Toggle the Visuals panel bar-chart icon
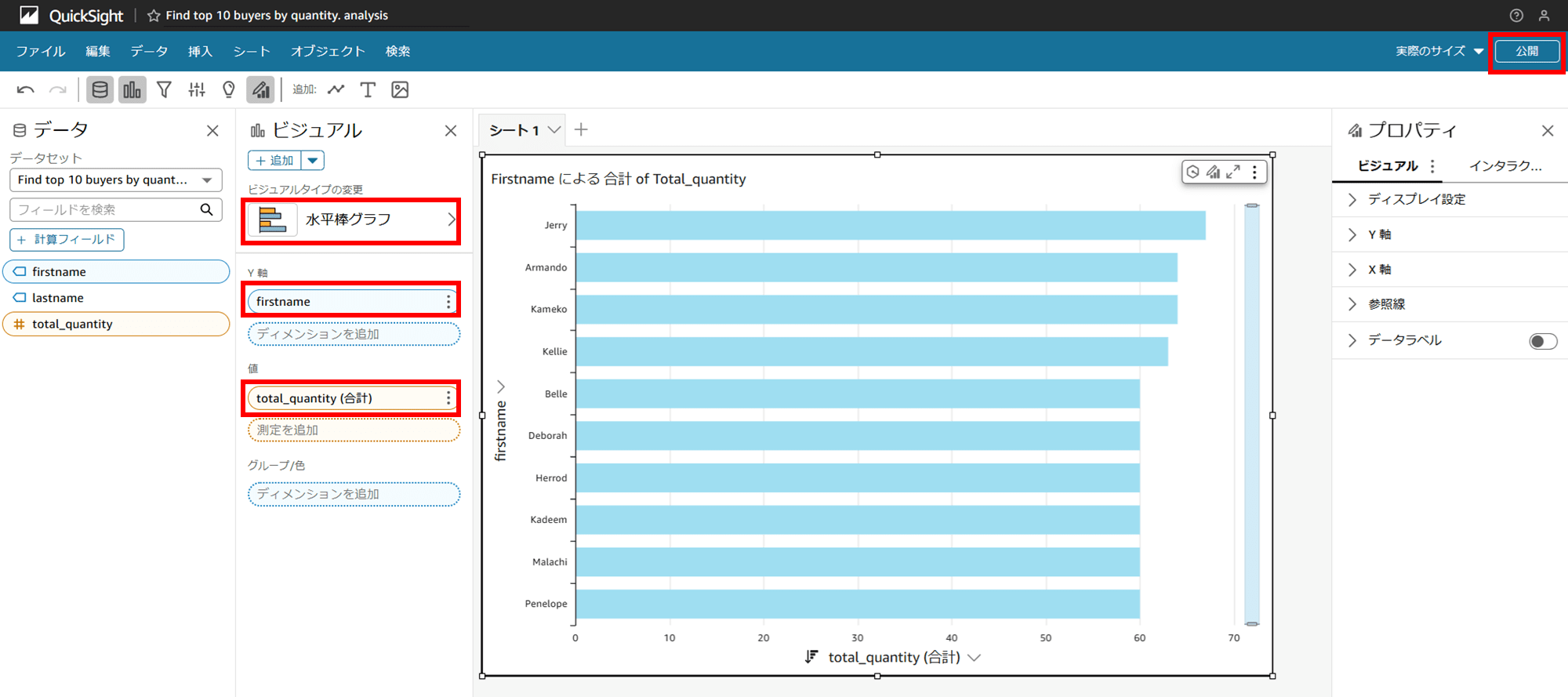1568x697 pixels. pos(132,89)
